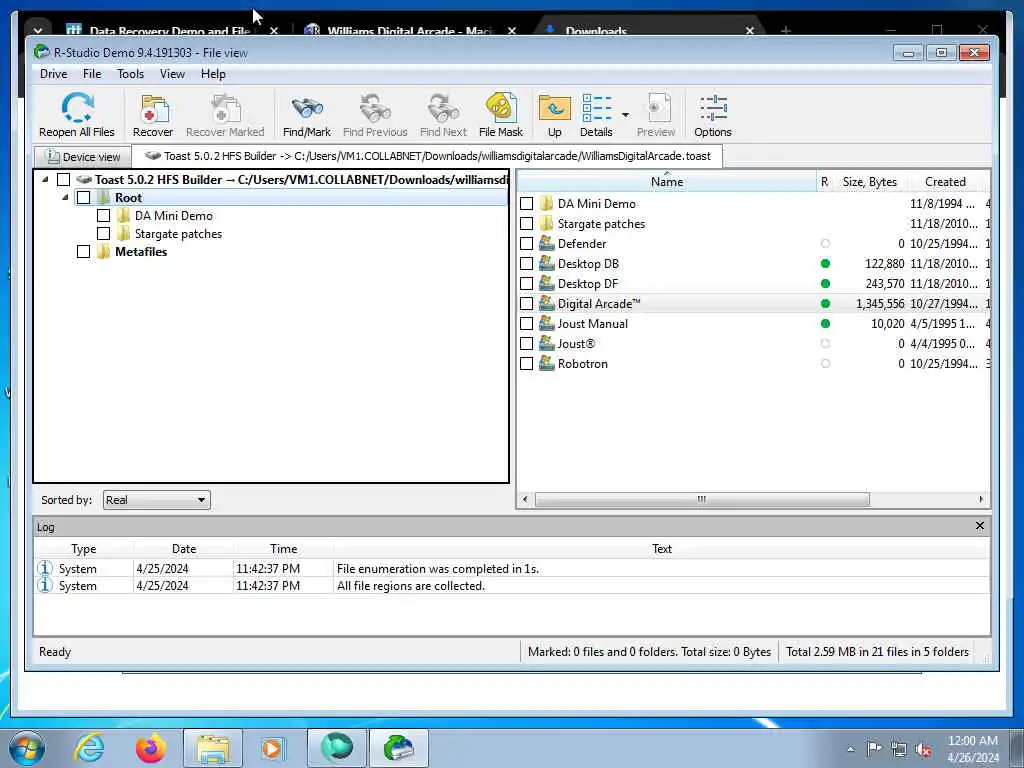Open the Help menu

click(213, 74)
